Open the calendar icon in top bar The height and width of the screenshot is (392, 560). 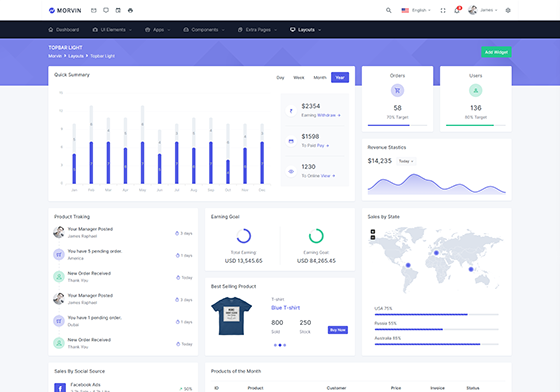point(118,10)
